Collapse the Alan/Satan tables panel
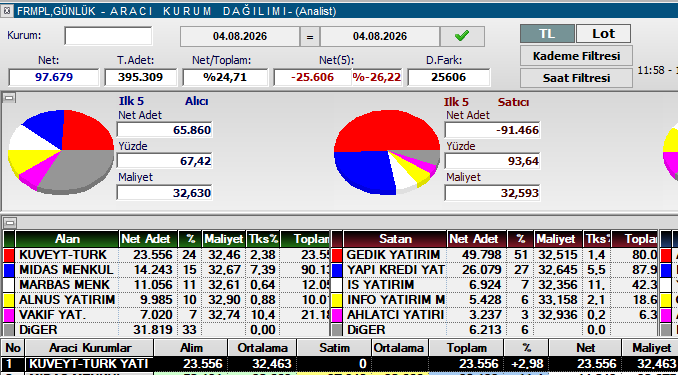This screenshot has width=678, height=375. click(9, 223)
